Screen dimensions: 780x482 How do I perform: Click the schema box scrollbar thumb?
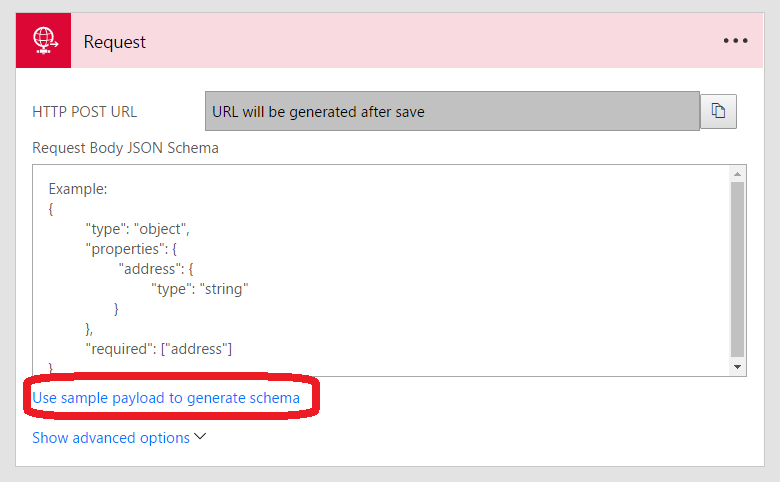[738, 268]
